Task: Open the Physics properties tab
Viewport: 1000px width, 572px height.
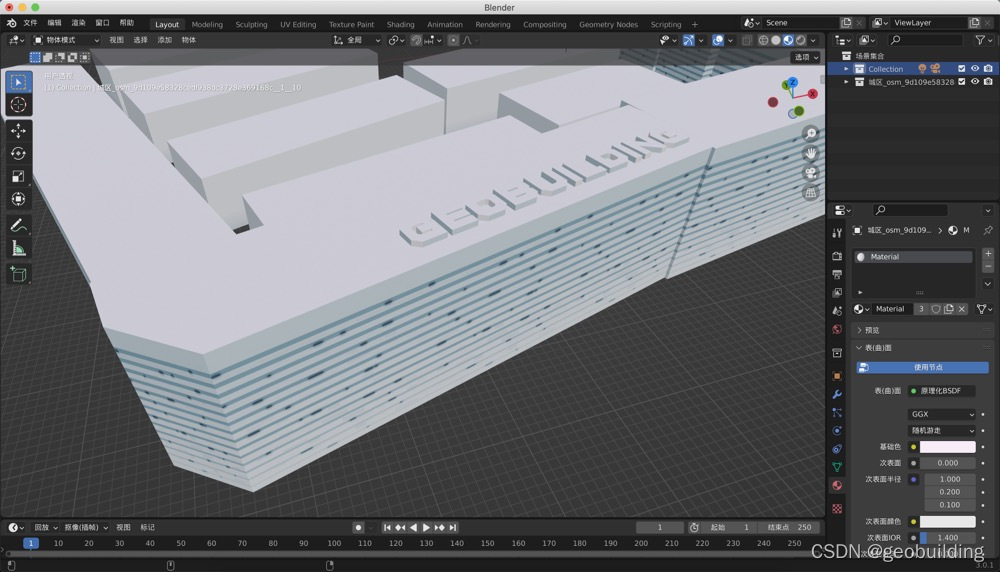Action: coord(837,431)
